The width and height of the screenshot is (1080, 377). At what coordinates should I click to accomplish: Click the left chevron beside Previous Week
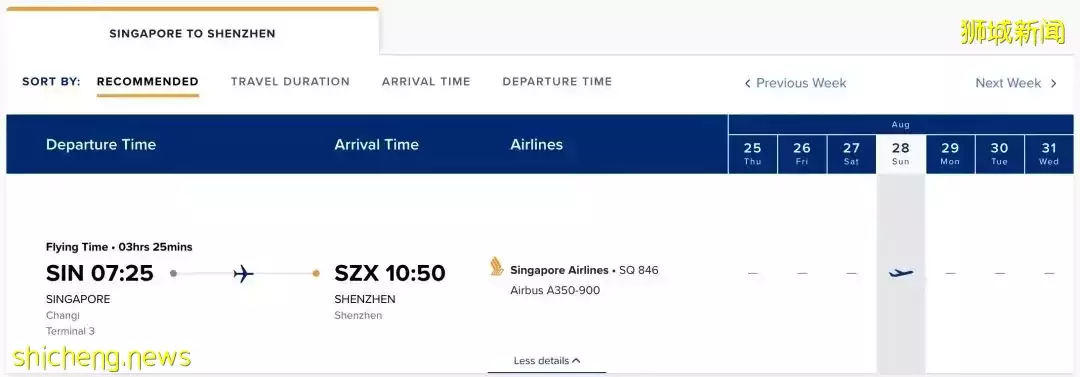point(747,83)
